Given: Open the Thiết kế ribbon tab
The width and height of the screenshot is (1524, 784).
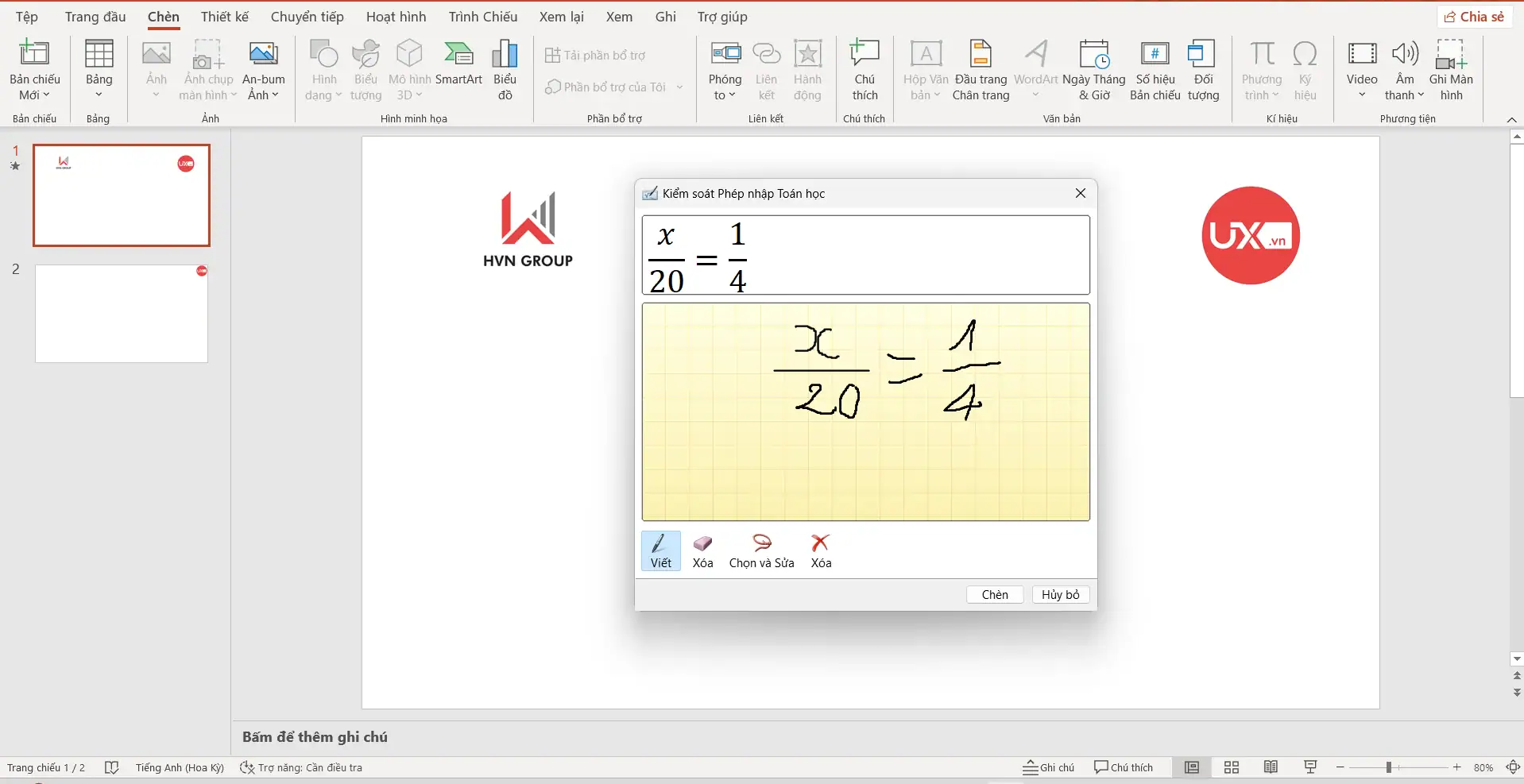Looking at the screenshot, I should point(224,17).
